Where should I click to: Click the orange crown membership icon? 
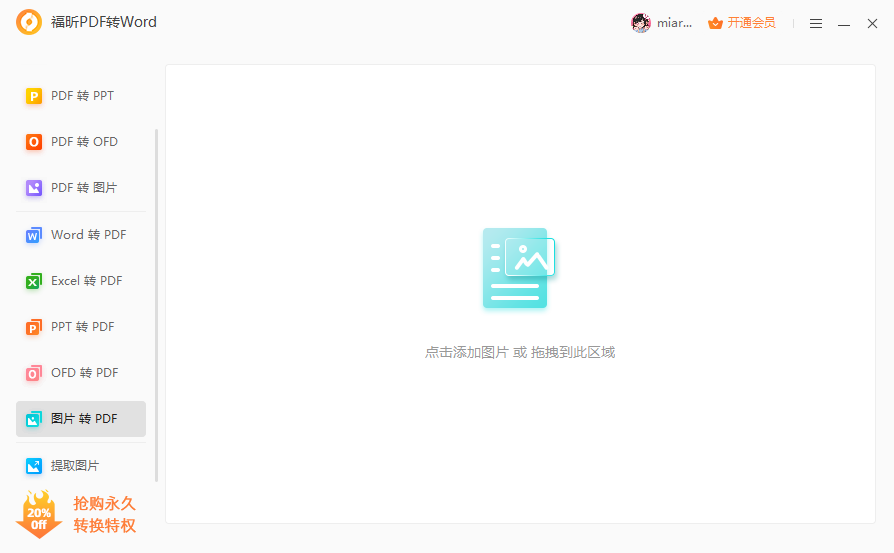click(715, 23)
